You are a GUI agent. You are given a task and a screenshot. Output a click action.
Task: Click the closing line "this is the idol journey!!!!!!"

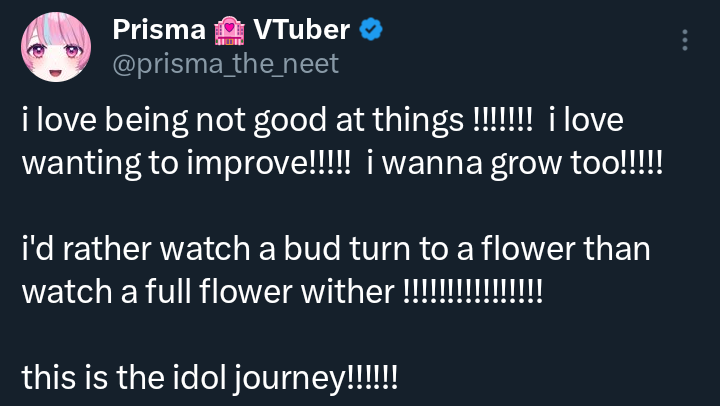point(210,377)
